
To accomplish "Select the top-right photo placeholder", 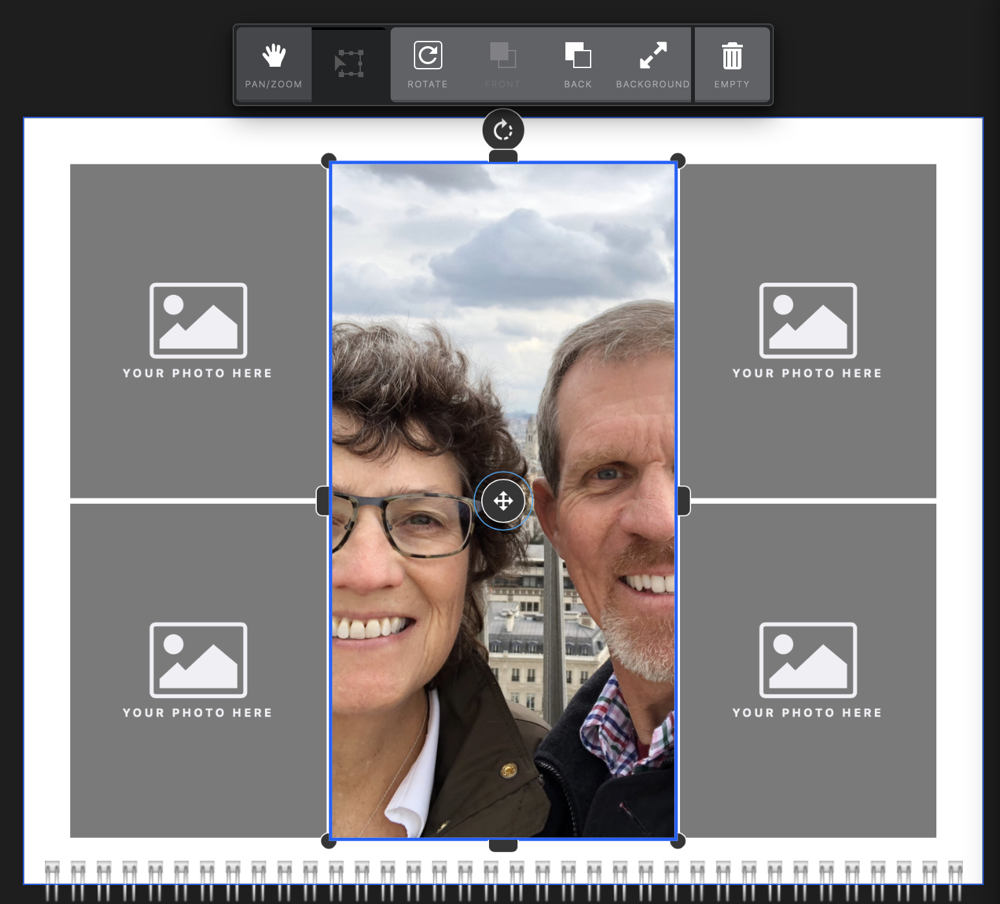I will [807, 330].
